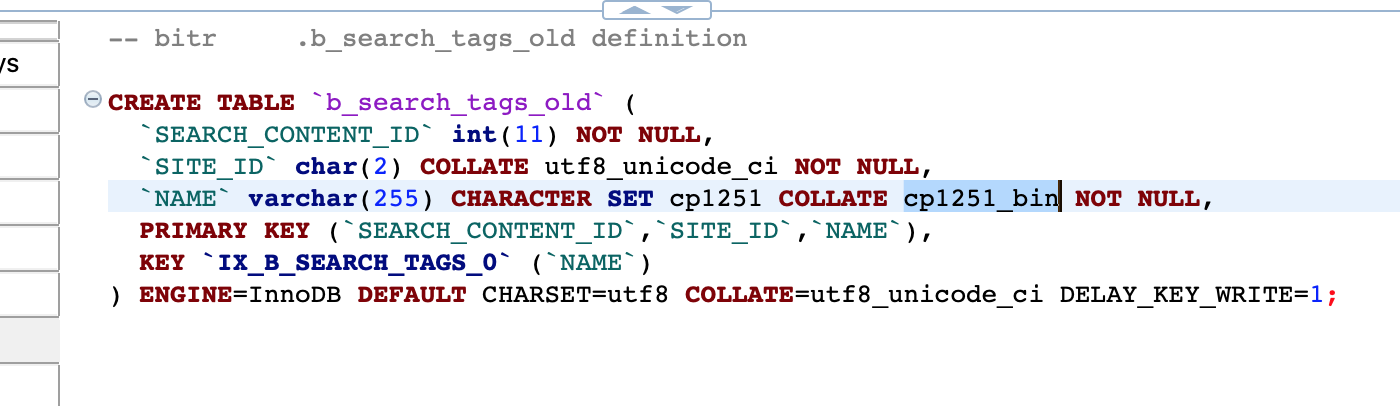Click the highlighted cp1251_bin collation text
The width and height of the screenshot is (1400, 406).
[x=980, y=198]
